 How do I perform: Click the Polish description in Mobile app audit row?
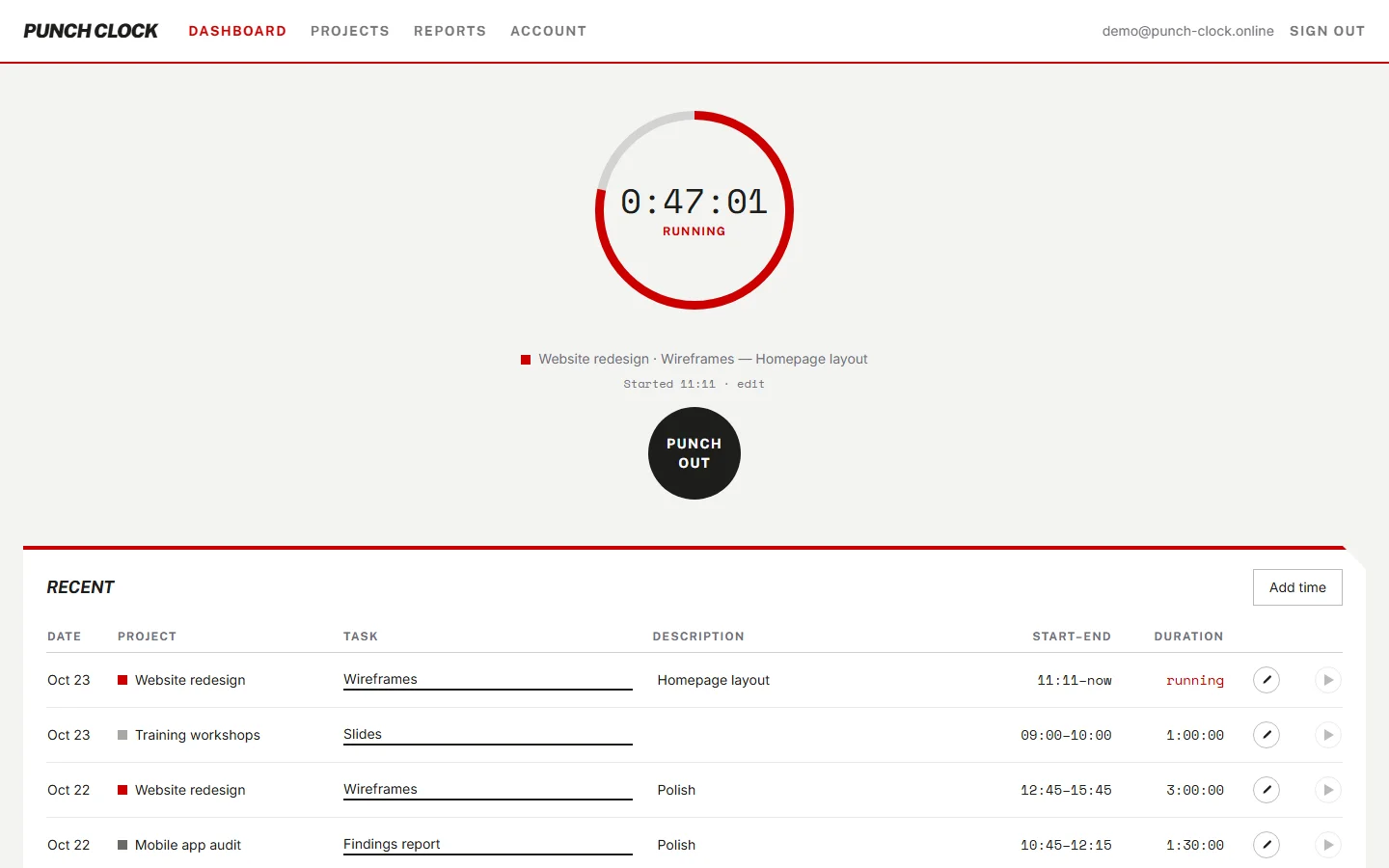pyautogui.click(x=676, y=845)
